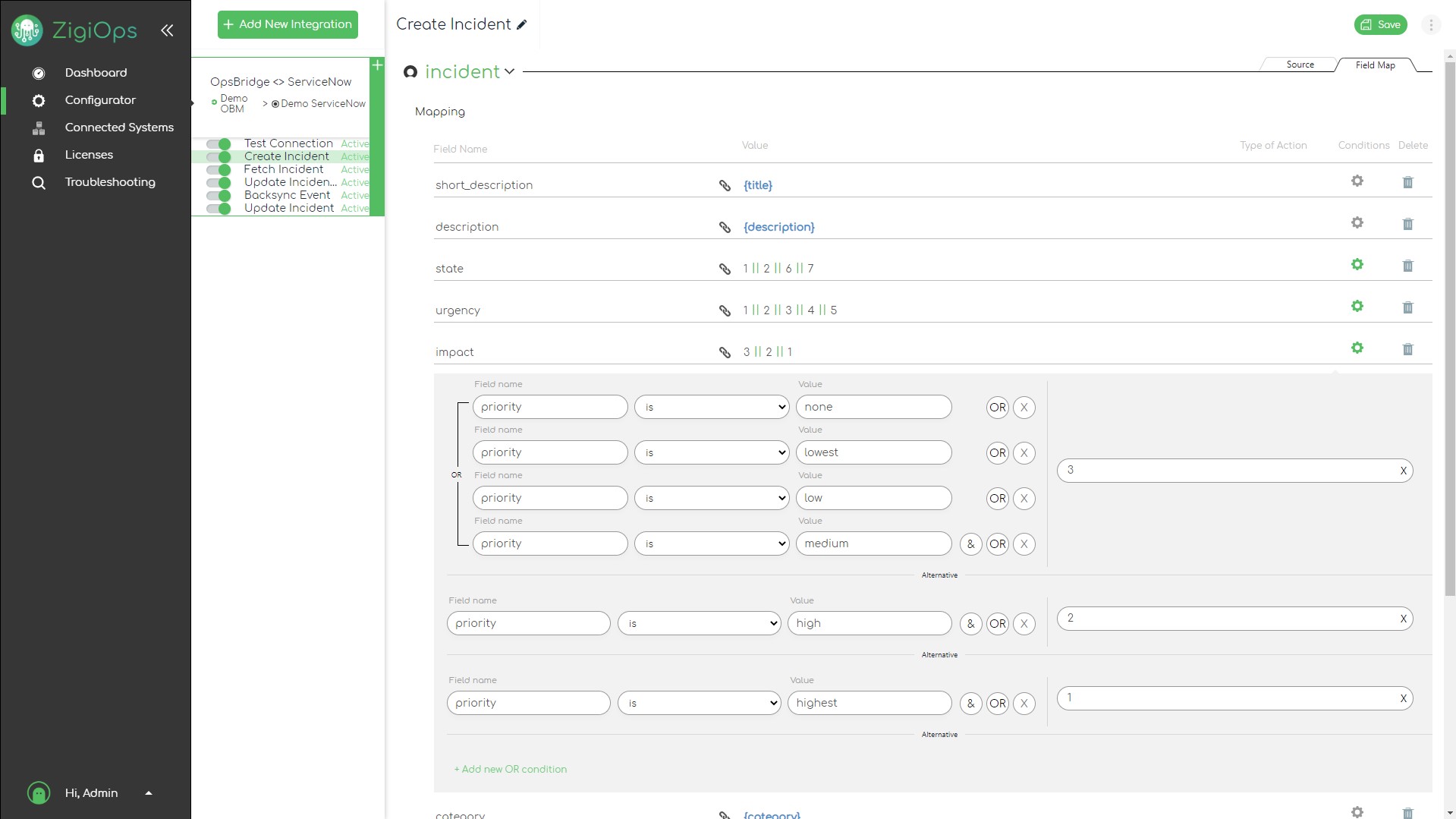Toggle the Test Connection switch
Viewport: 1456px width, 819px height.
coord(219,144)
